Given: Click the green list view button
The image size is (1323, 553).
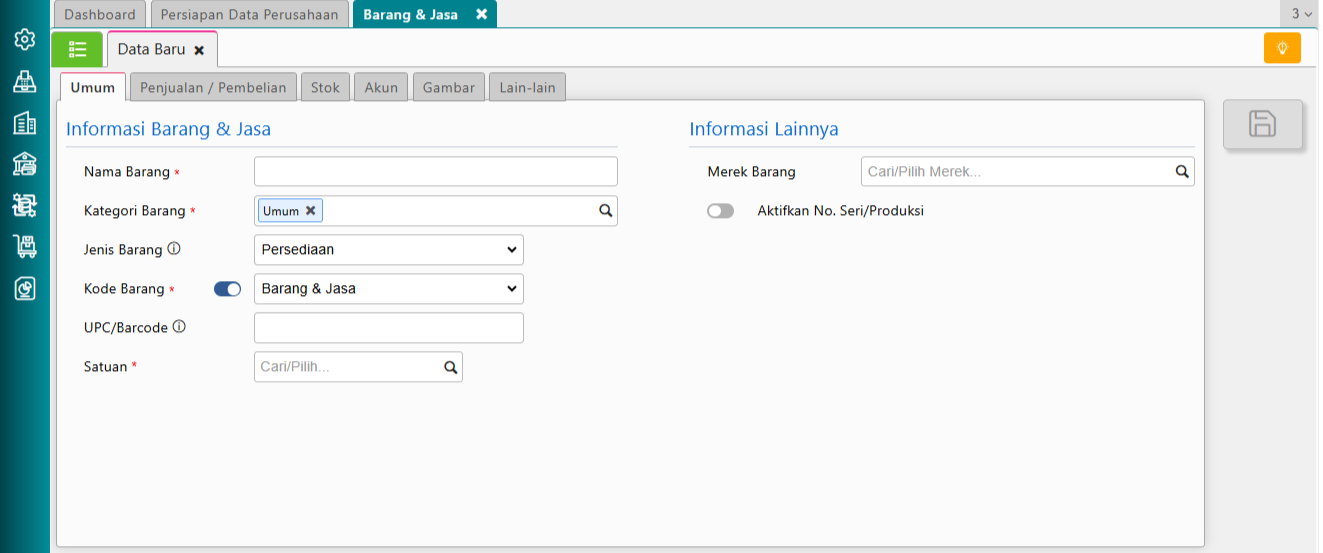Looking at the screenshot, I should [x=77, y=49].
